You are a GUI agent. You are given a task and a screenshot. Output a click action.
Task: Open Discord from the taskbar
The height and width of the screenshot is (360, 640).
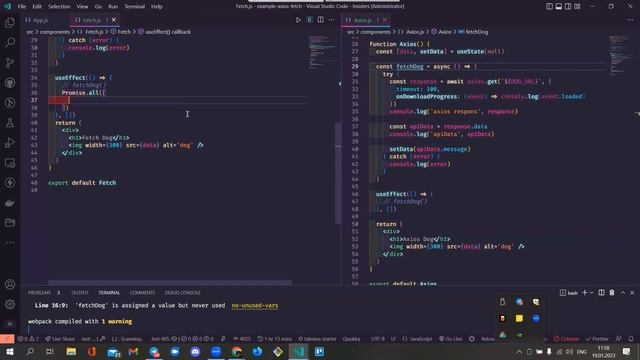[x=195, y=351]
